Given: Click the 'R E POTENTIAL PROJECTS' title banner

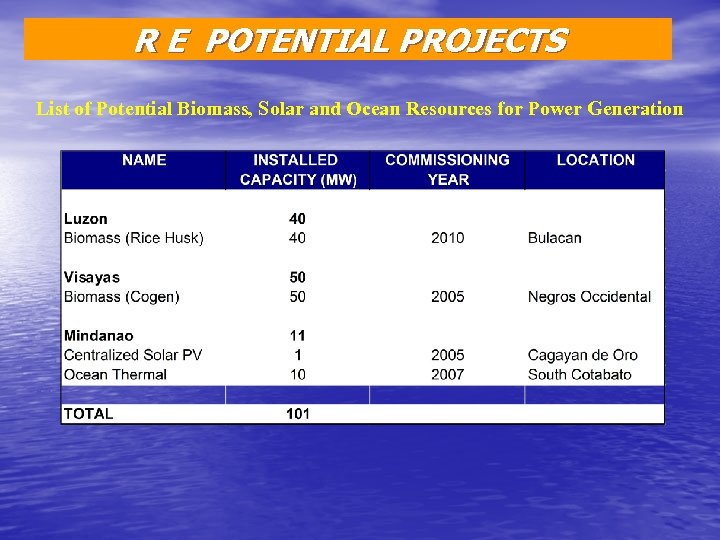Looking at the screenshot, I should tap(348, 39).
